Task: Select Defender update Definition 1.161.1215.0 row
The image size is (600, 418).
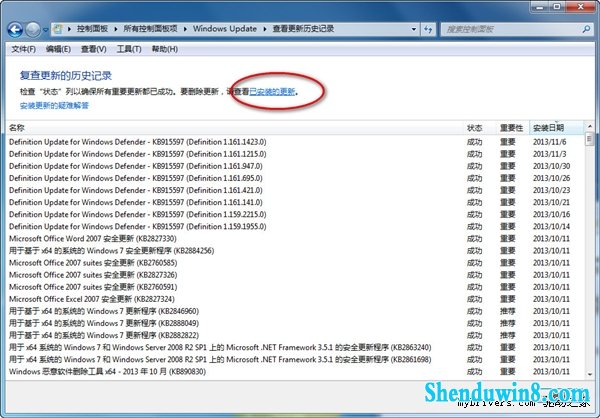Action: [x=295, y=154]
